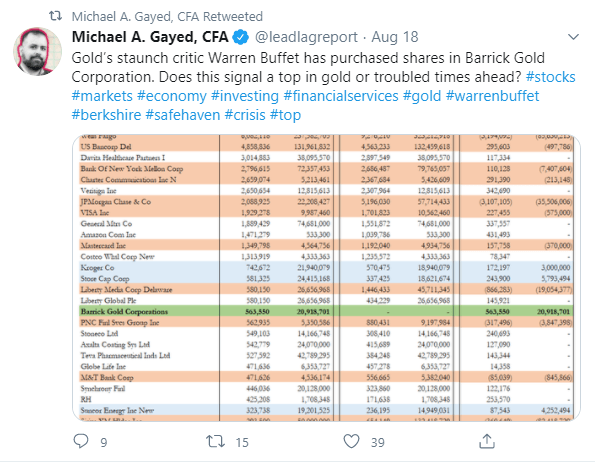Open the #warrenbuffet hashtag
This screenshot has height=463, width=595.
point(493,96)
